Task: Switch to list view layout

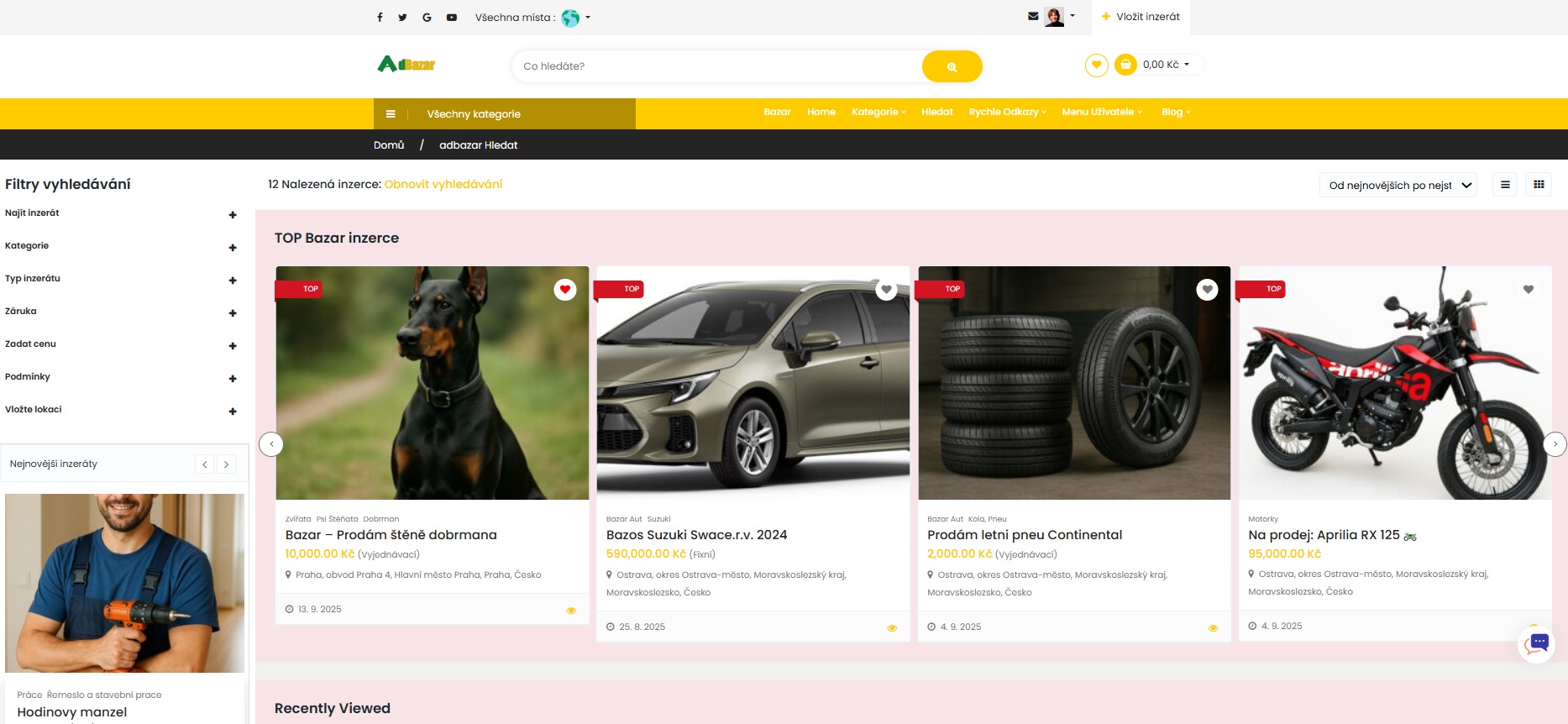Action: (1505, 185)
